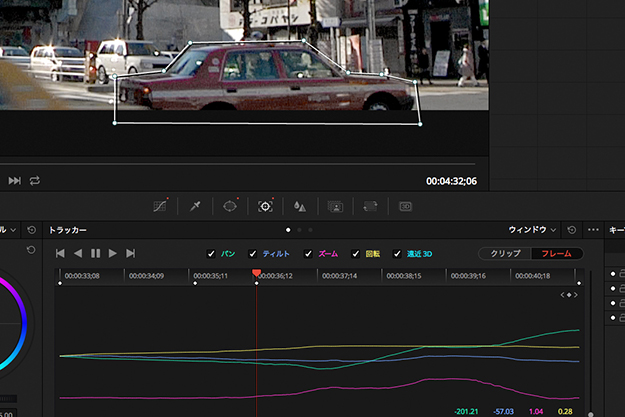625x417 pixels.
Task: Open the Blur palette icon
Action: point(299,206)
